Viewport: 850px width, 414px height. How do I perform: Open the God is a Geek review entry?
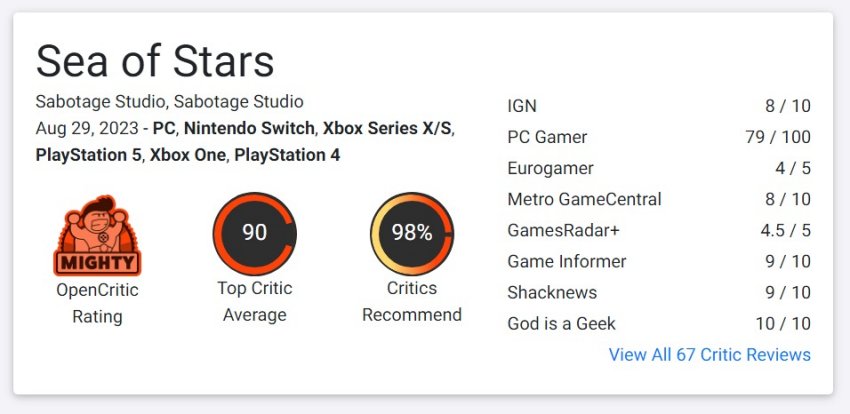(x=659, y=324)
